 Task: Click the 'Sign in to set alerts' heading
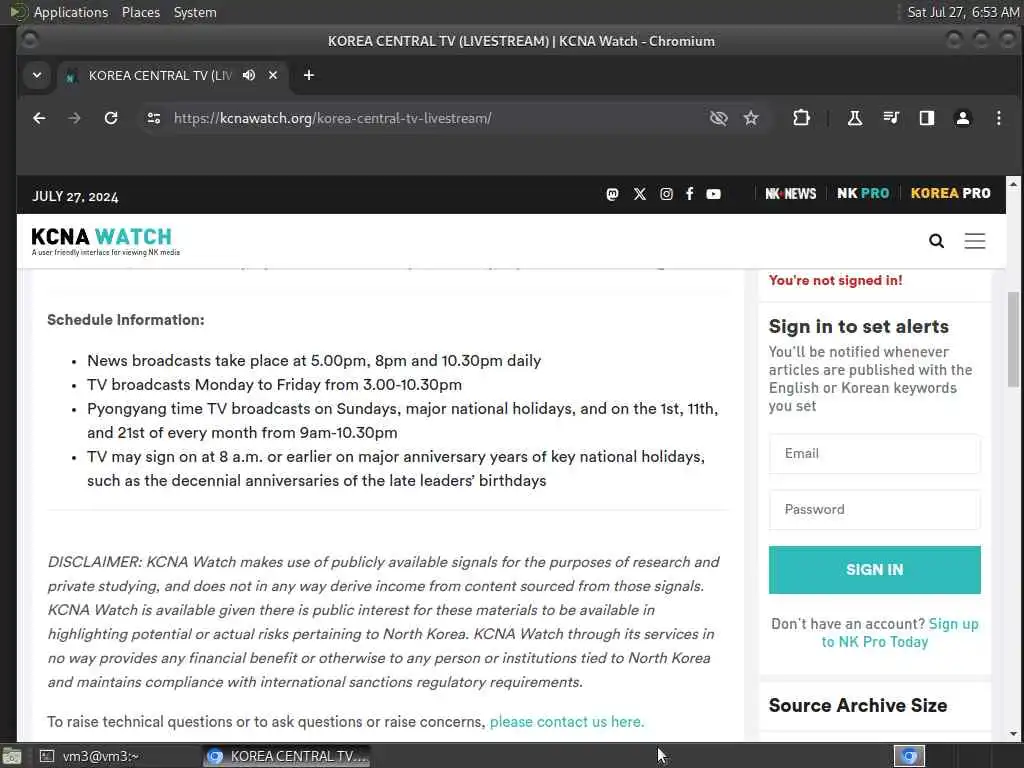pyautogui.click(x=858, y=327)
